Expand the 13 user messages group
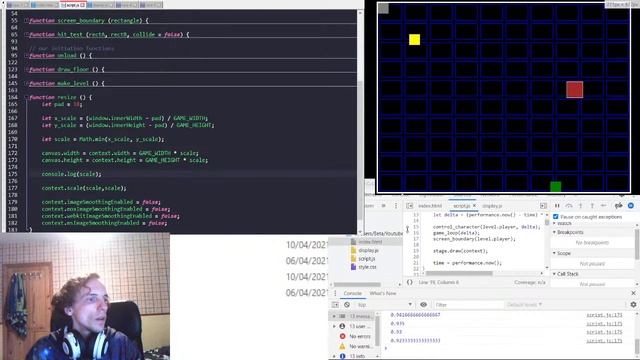Image resolution: width=640 pixels, height=360 pixels. pos(334,326)
